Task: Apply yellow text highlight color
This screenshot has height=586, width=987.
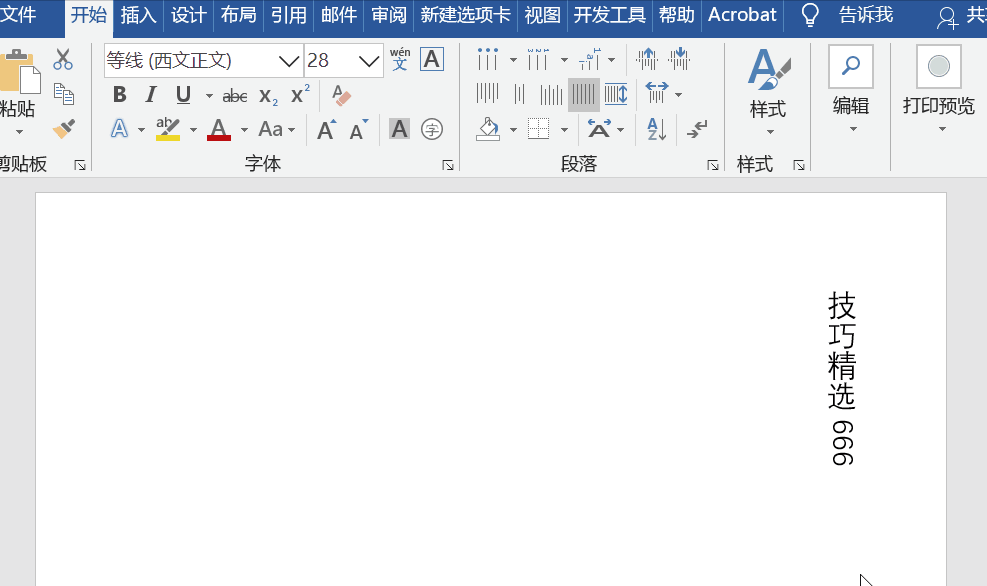Action: click(167, 129)
